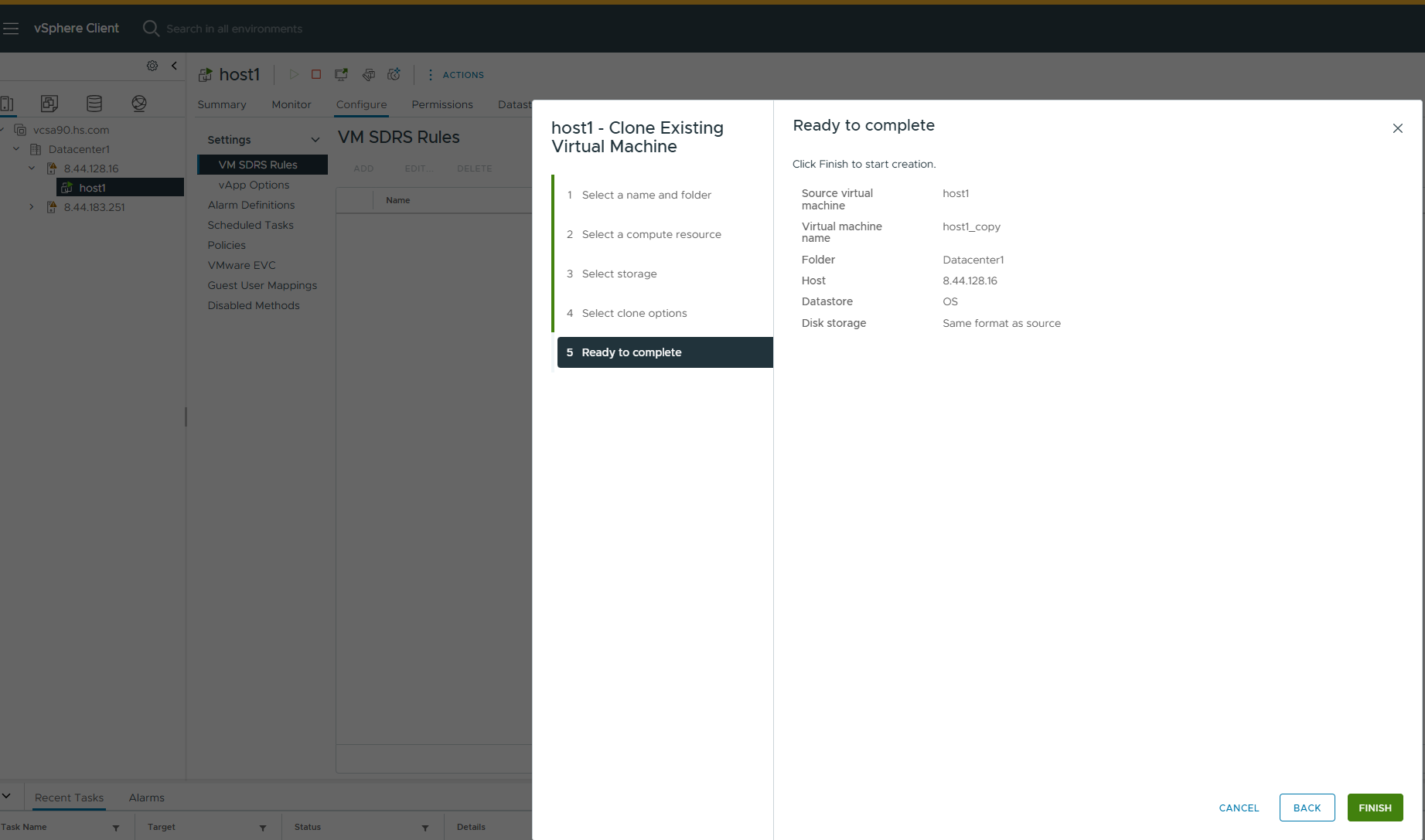The image size is (1425, 840).
Task: Click the host1_copy virtual machine name value
Action: pyautogui.click(x=971, y=226)
